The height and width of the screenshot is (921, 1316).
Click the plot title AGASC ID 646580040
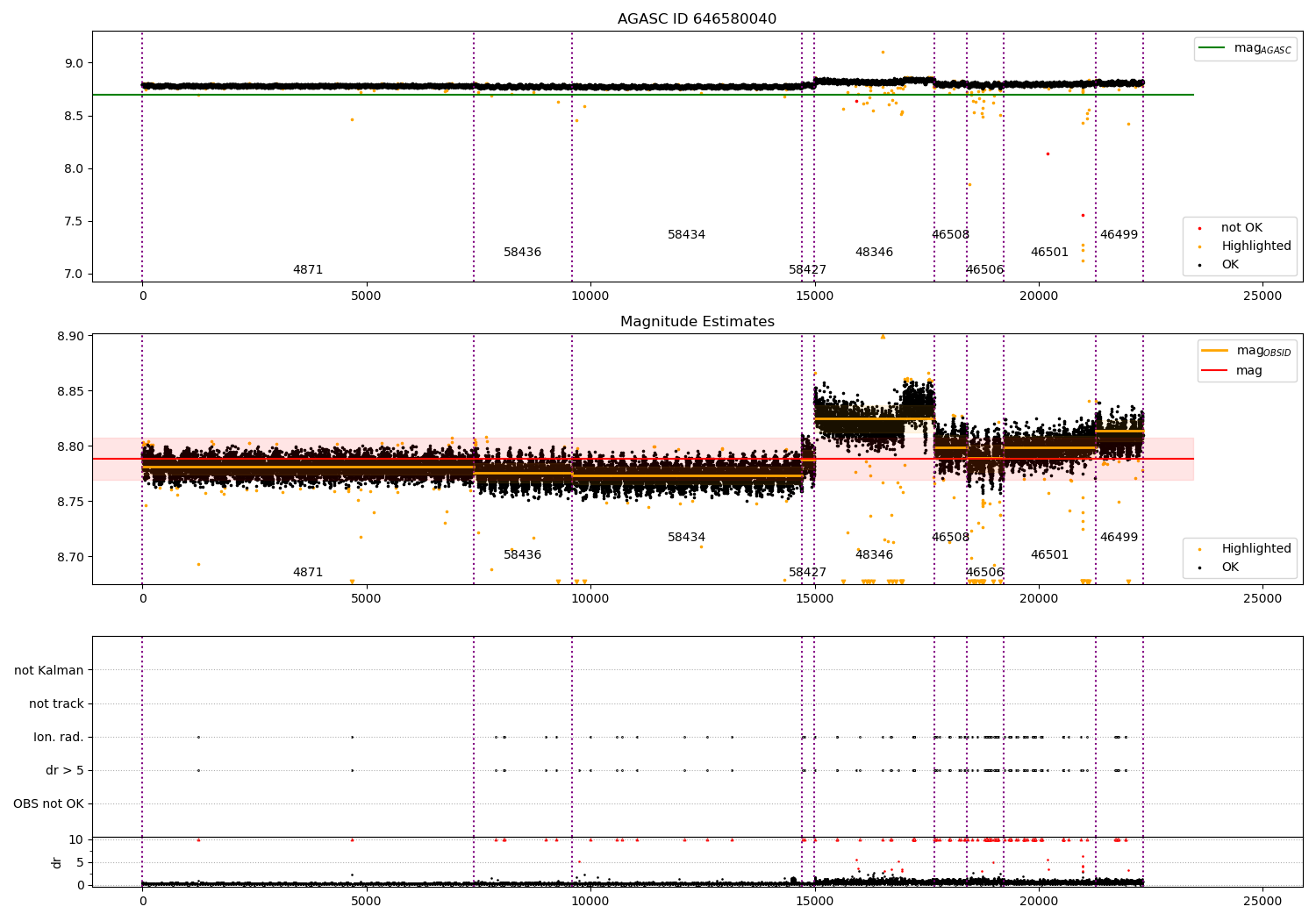[x=697, y=18]
